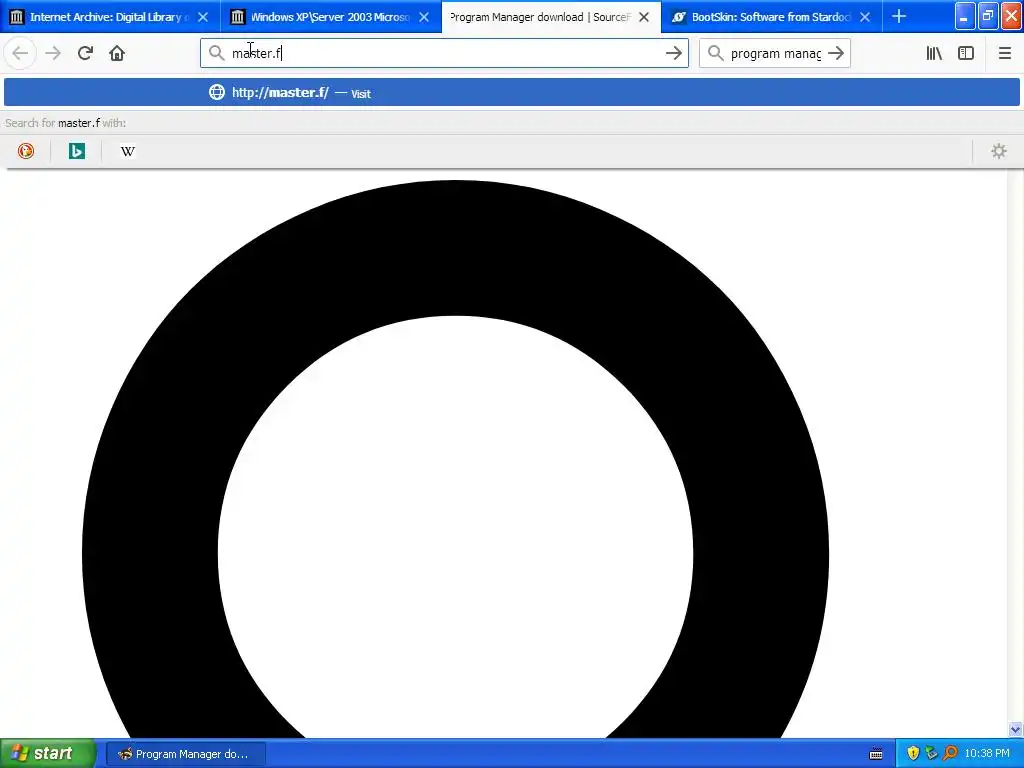The width and height of the screenshot is (1024, 768).
Task: Open the Windows Start menu
Action: 48,754
